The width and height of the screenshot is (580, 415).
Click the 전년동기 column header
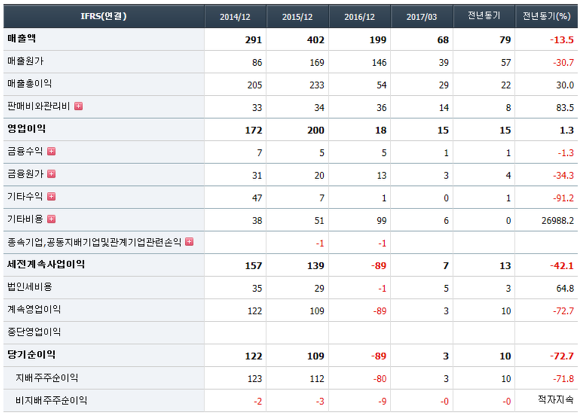[484, 16]
